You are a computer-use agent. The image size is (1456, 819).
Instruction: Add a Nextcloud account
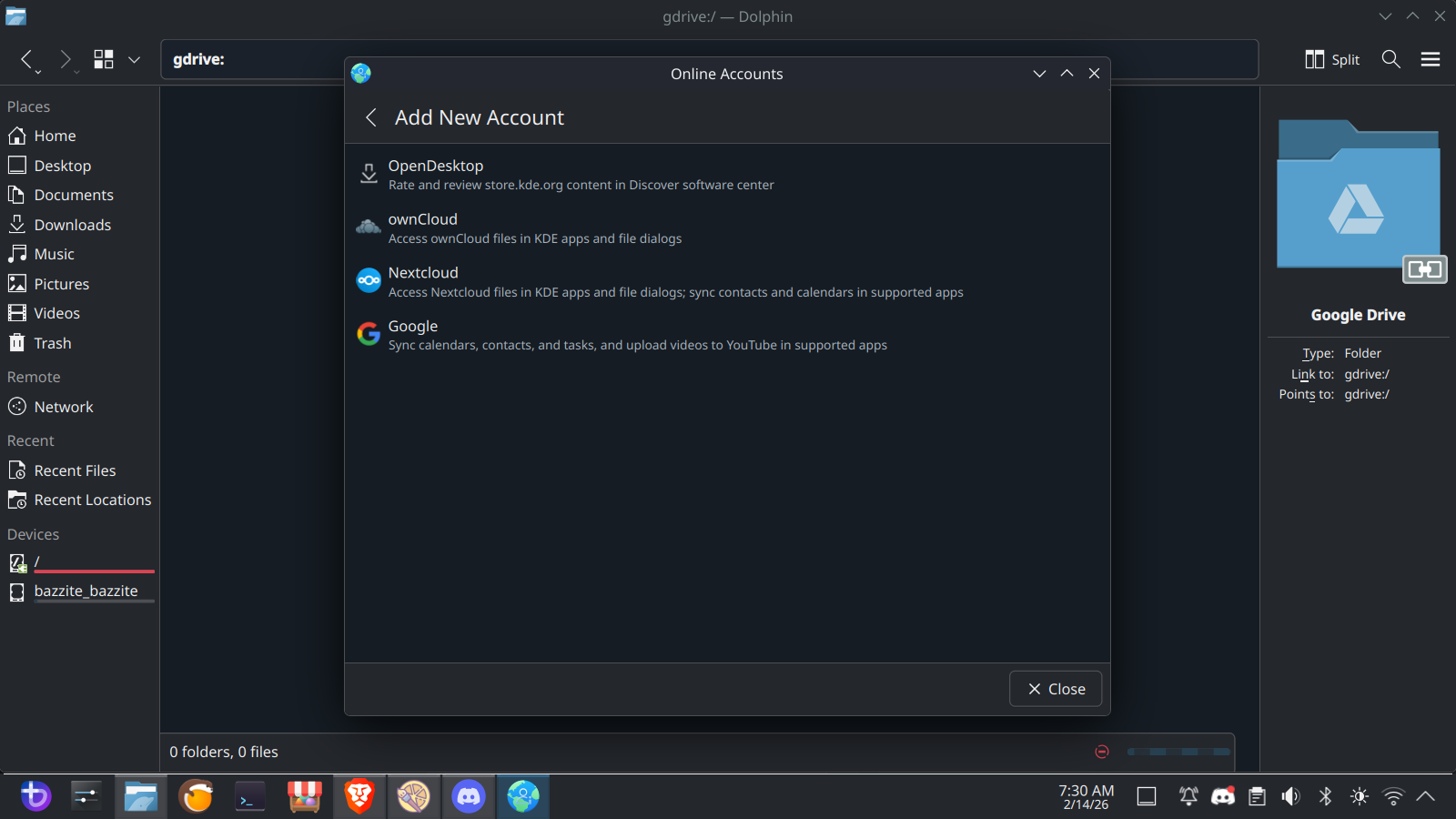[x=727, y=282]
